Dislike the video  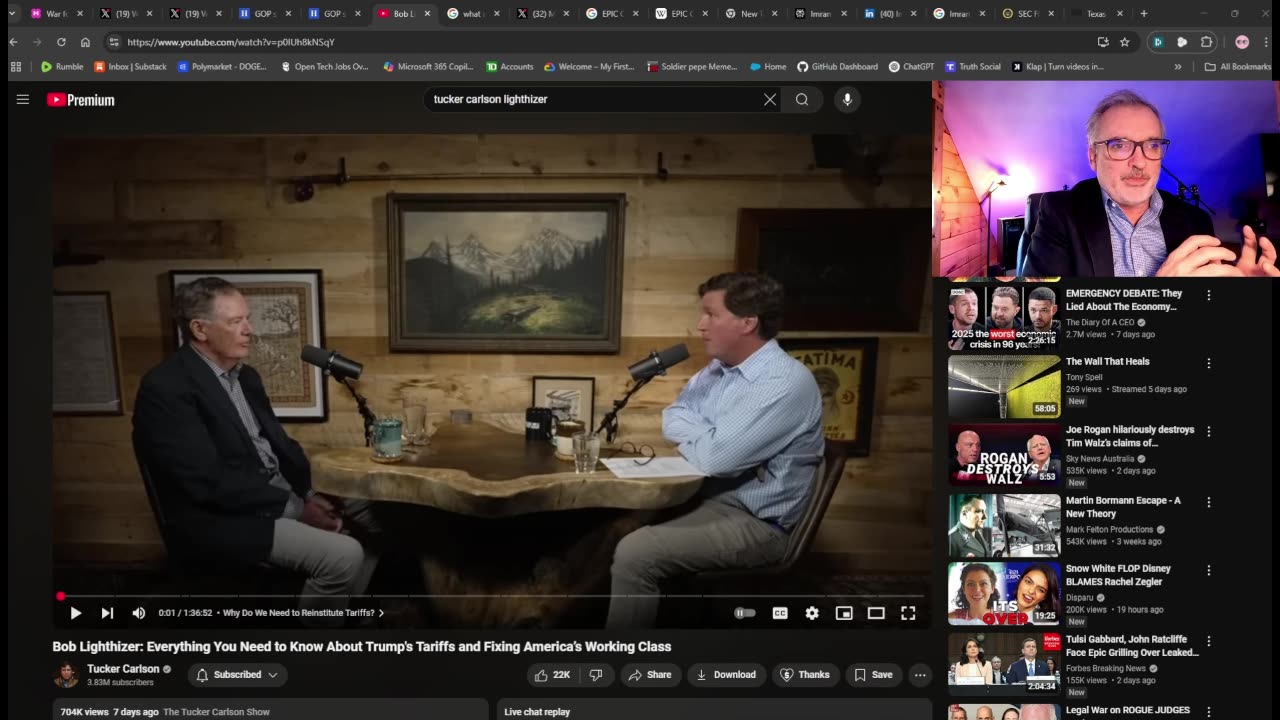point(596,675)
